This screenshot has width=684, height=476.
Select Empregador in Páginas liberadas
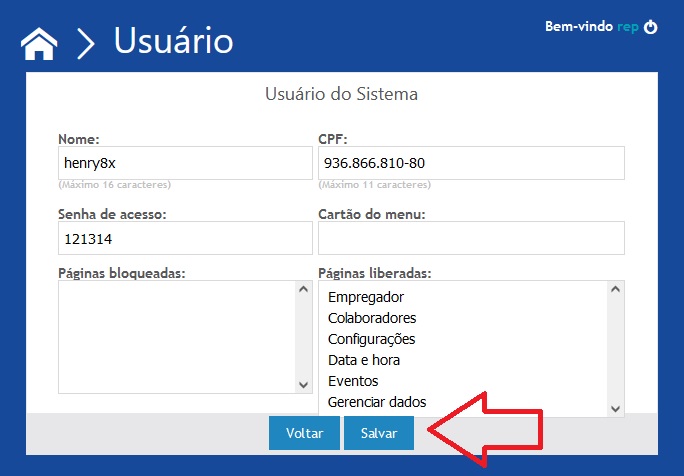[465, 297]
